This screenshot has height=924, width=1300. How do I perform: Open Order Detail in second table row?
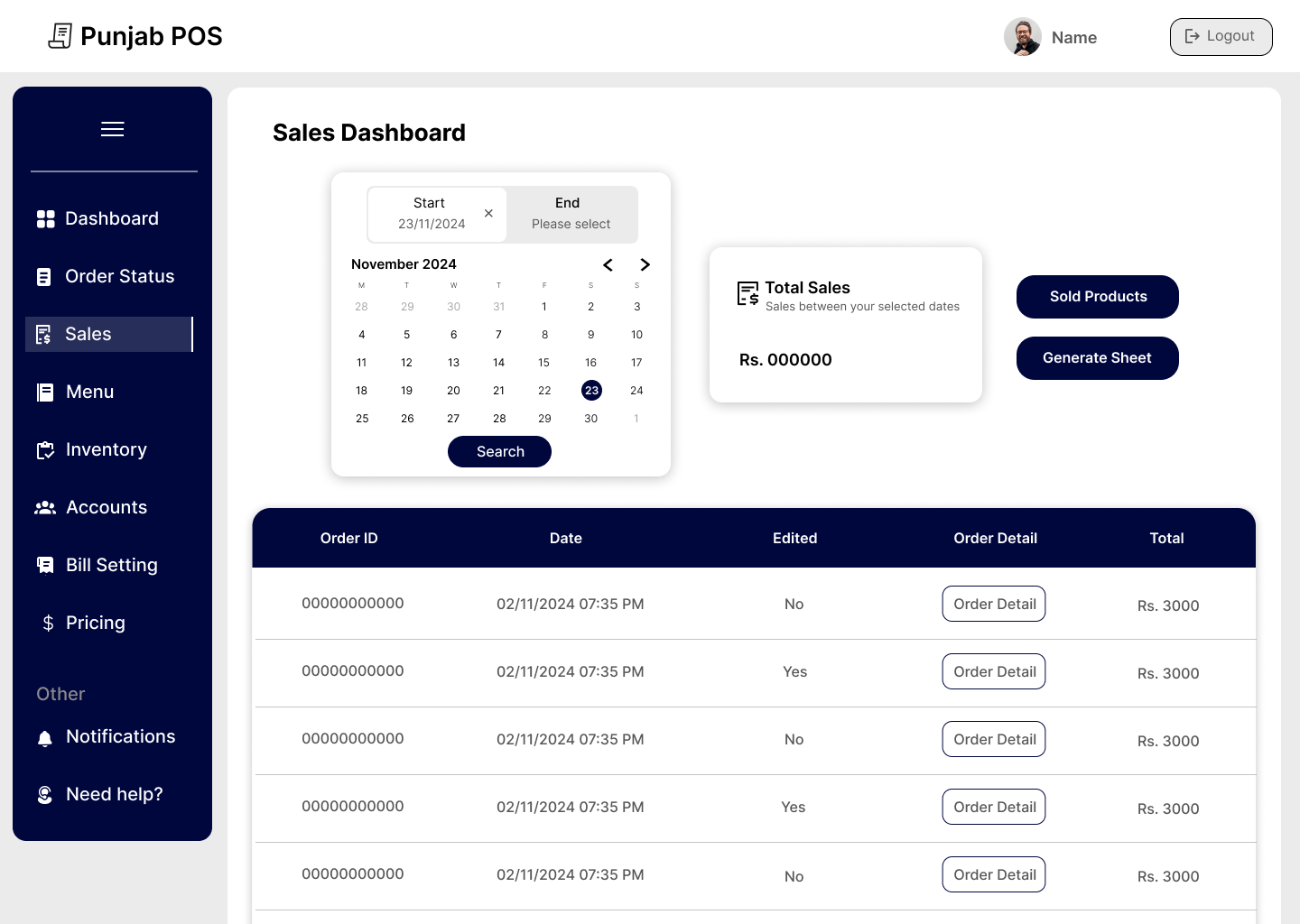[x=994, y=671]
